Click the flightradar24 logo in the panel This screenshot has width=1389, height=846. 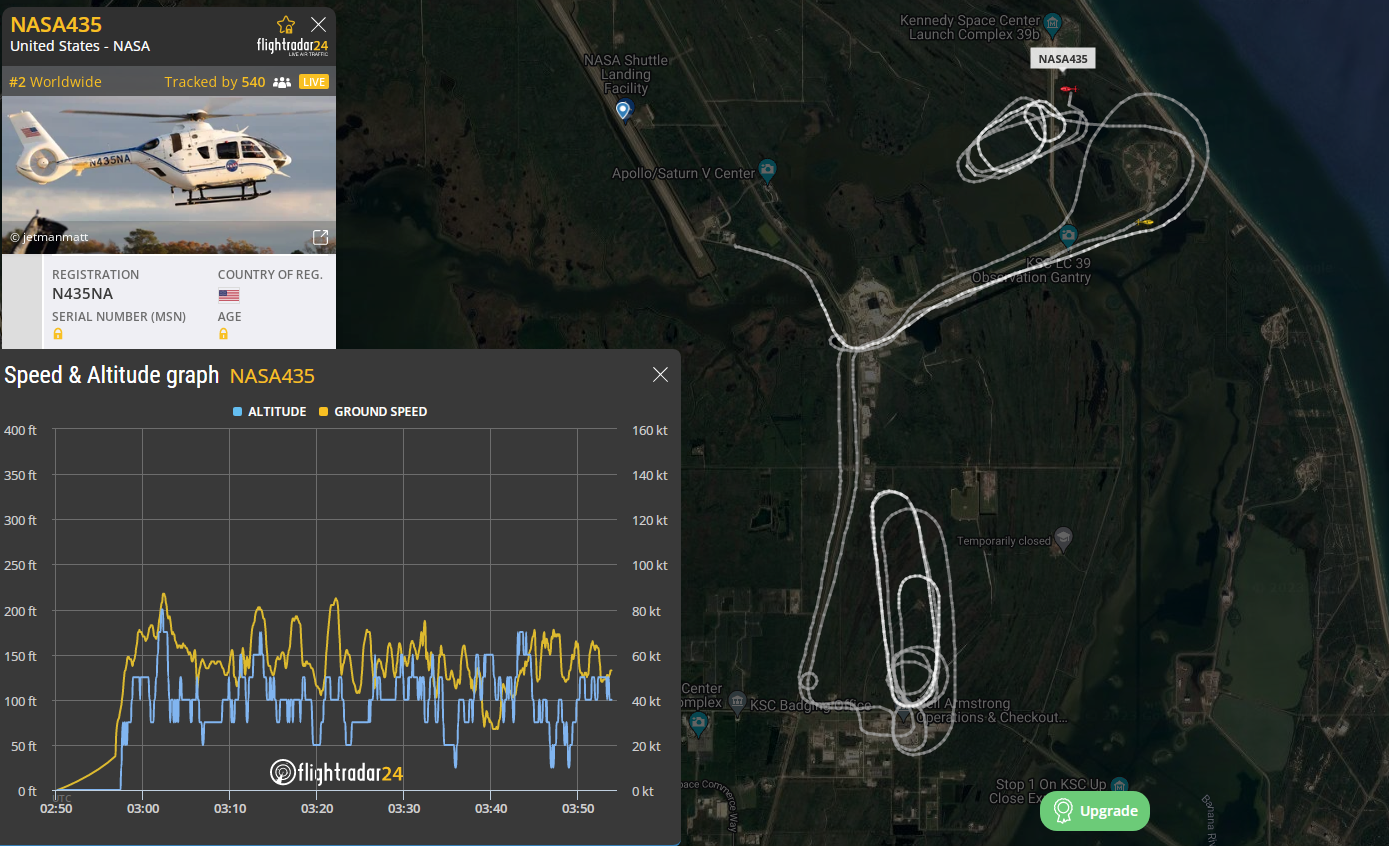tap(293, 47)
